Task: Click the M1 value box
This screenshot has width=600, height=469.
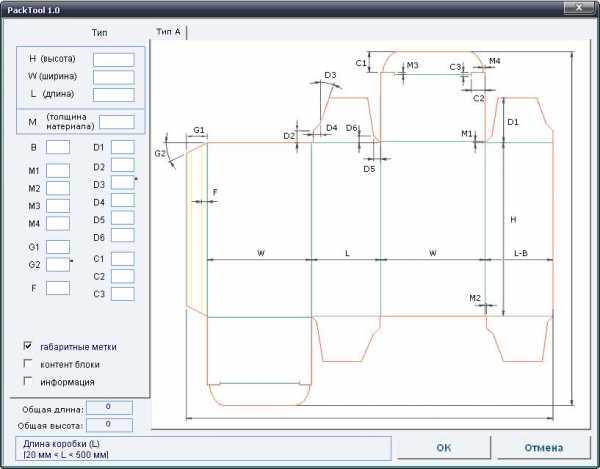Action: [58, 171]
